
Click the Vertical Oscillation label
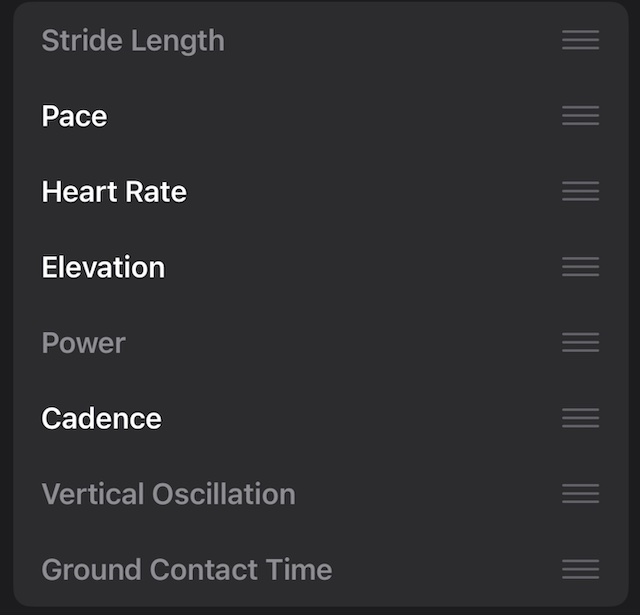pos(168,494)
